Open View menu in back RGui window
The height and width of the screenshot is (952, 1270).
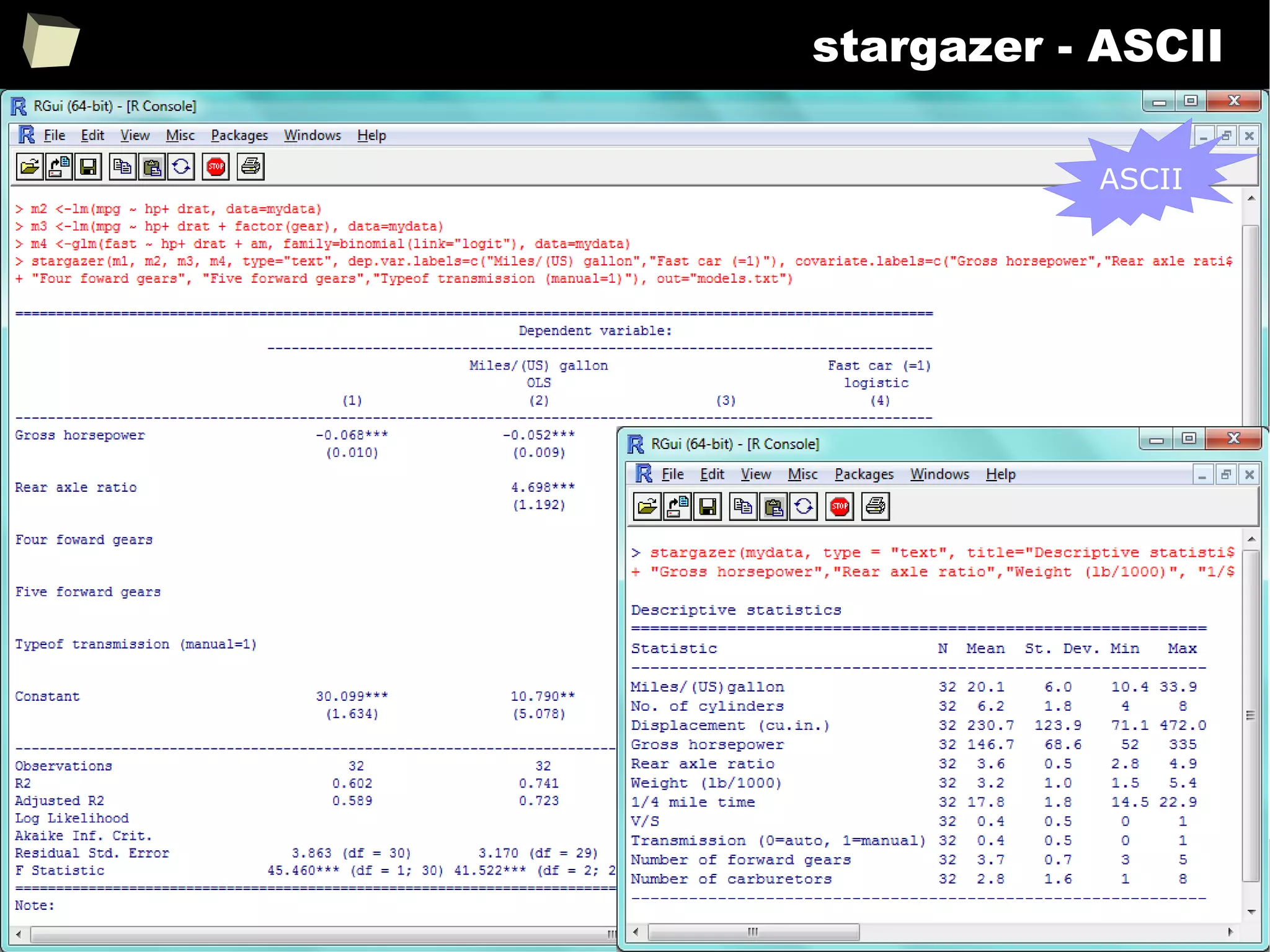pyautogui.click(x=135, y=135)
